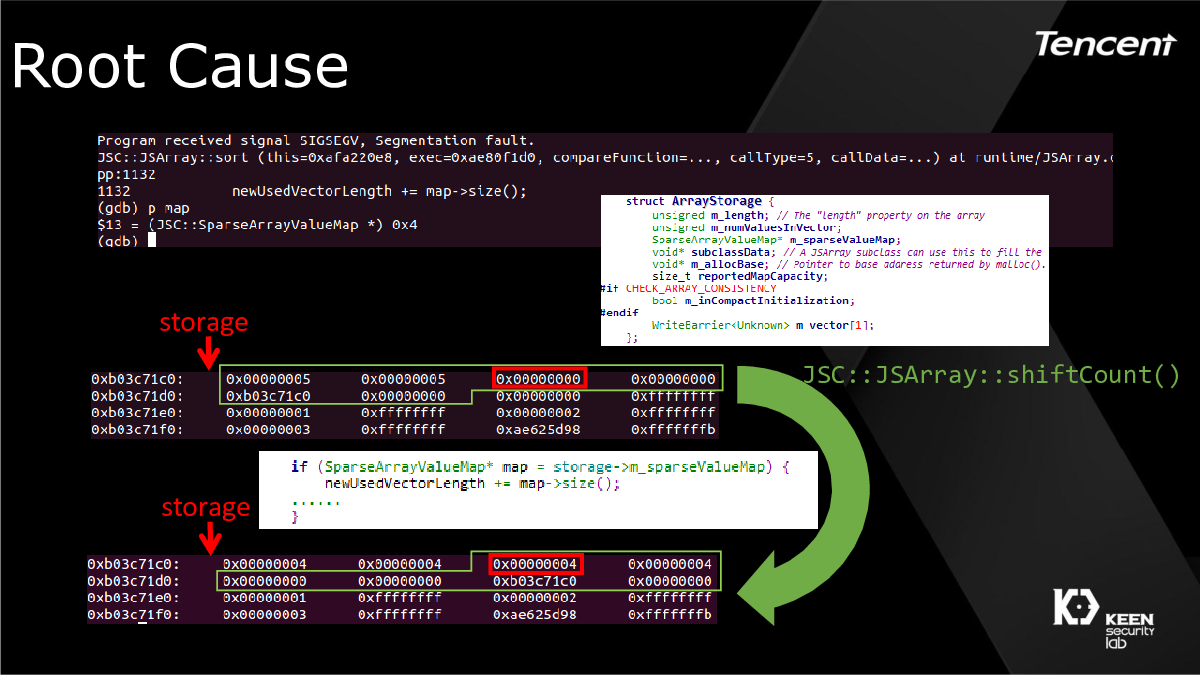Click the "JSC::JSArray::sort (this=0xafa220e8" line
Image resolution: width=1200 pixels, height=675 pixels.
[606, 157]
